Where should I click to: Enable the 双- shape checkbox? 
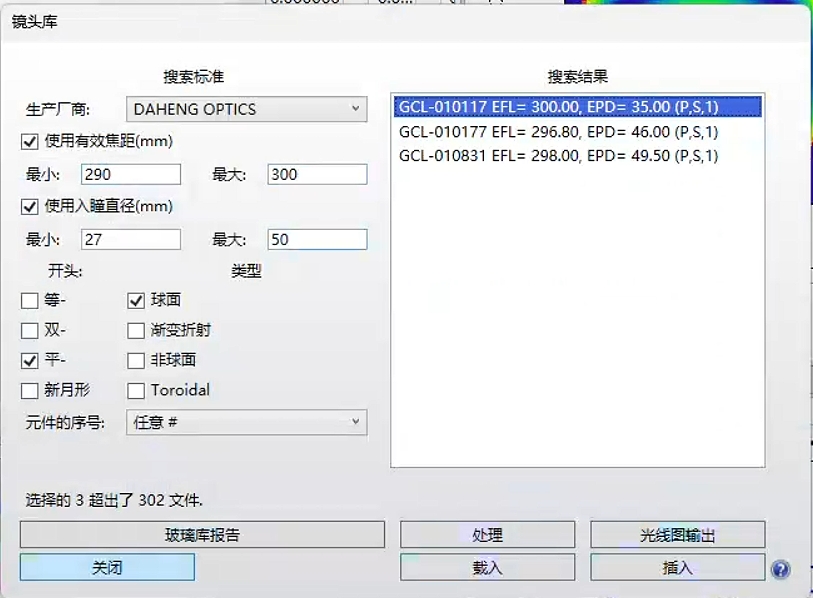tap(30, 330)
